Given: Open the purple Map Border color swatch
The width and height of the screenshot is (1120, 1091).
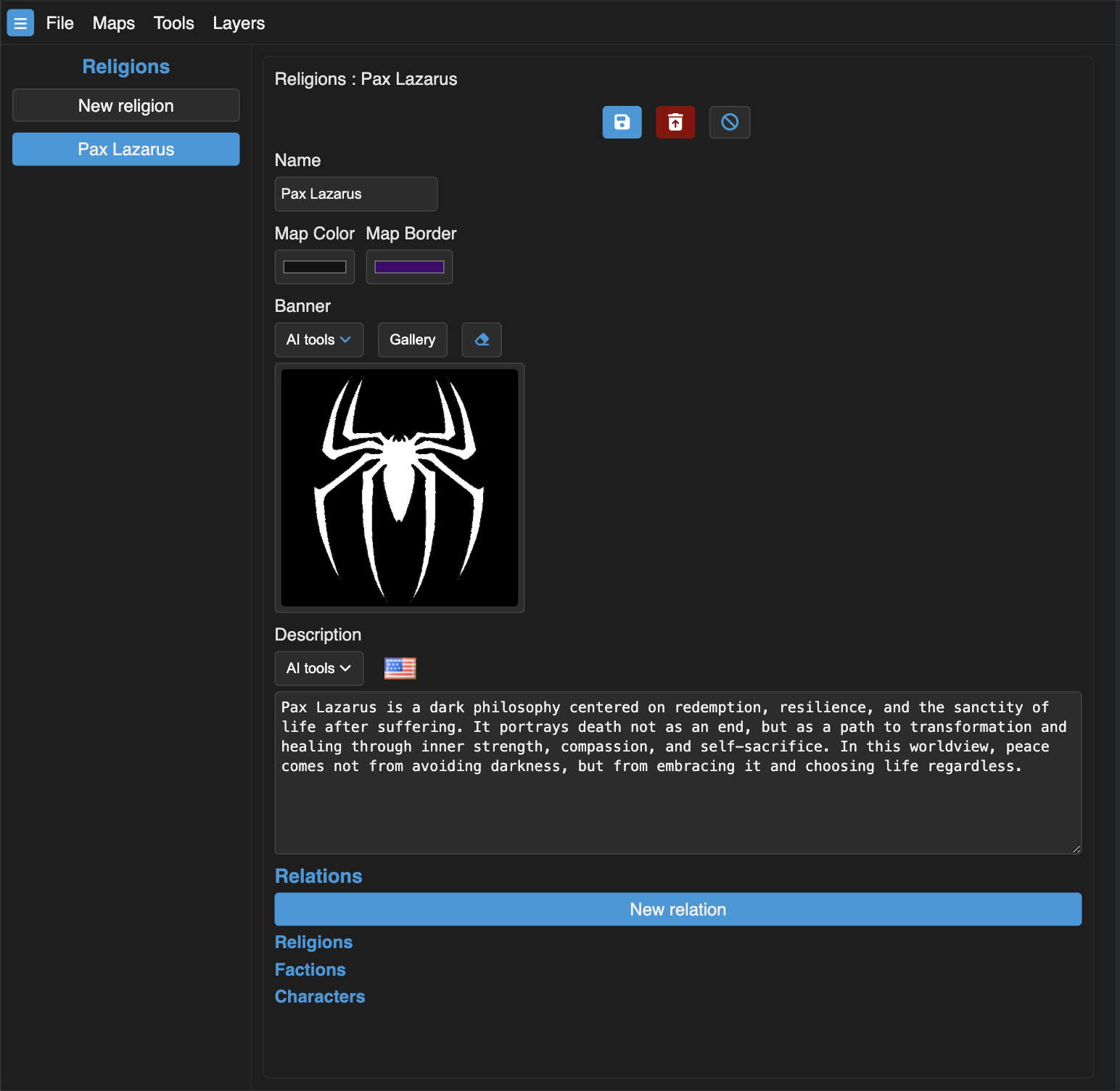Looking at the screenshot, I should coord(409,267).
